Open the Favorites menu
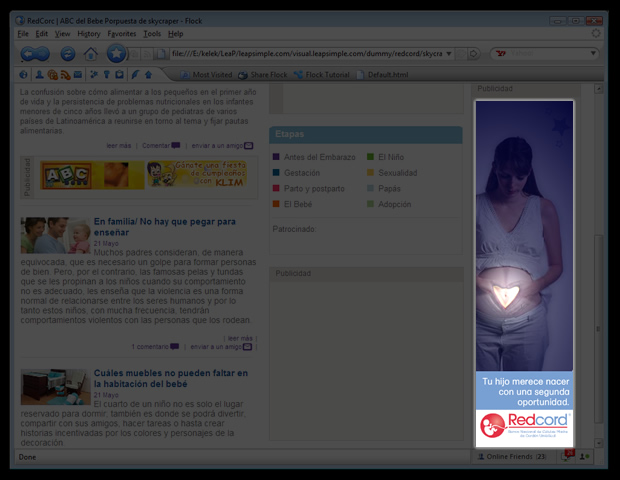The height and width of the screenshot is (480, 620). coord(122,34)
